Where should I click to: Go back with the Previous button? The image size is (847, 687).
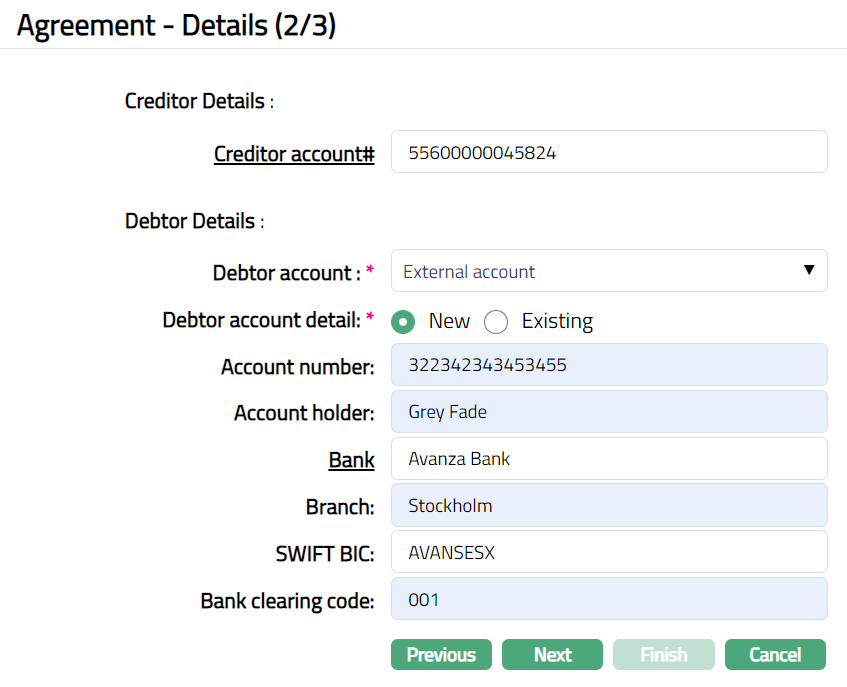(x=441, y=655)
